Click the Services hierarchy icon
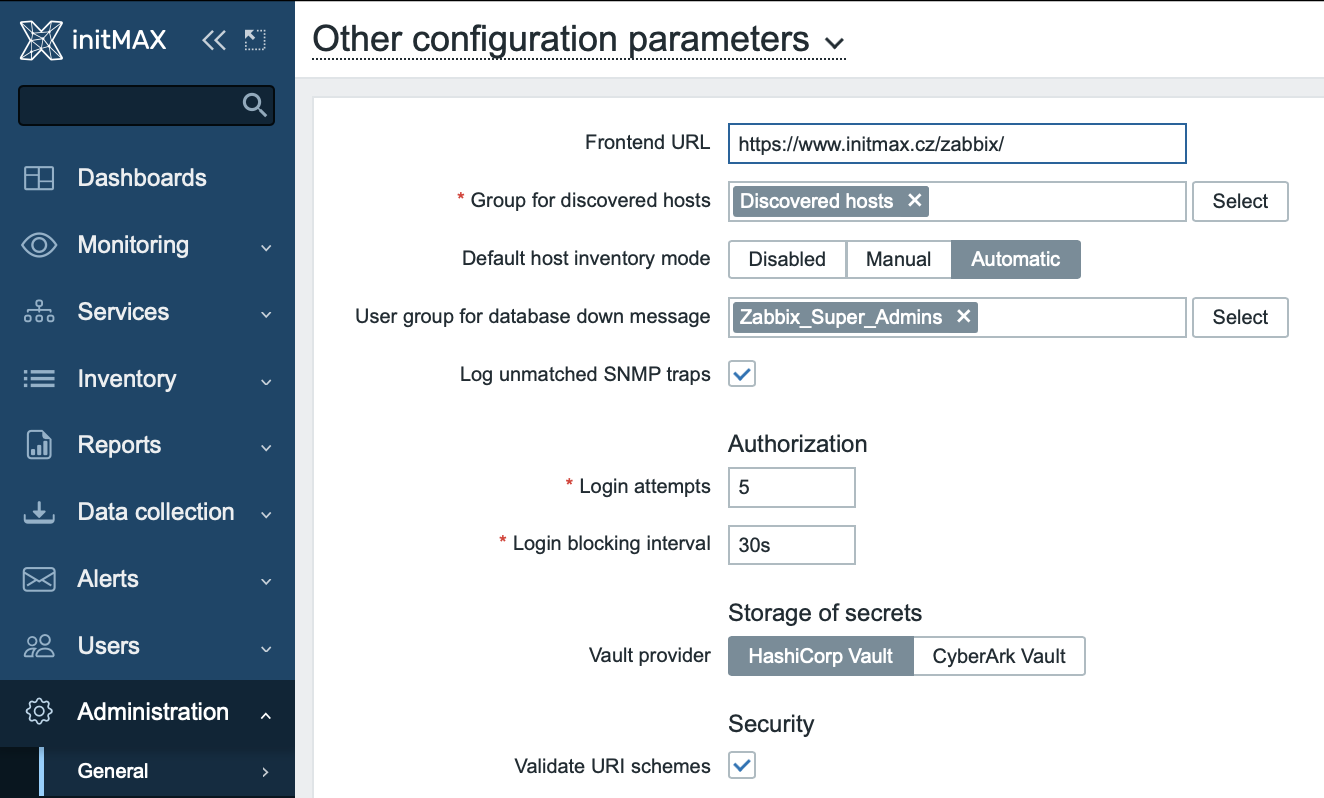The height and width of the screenshot is (798, 1324). [39, 312]
